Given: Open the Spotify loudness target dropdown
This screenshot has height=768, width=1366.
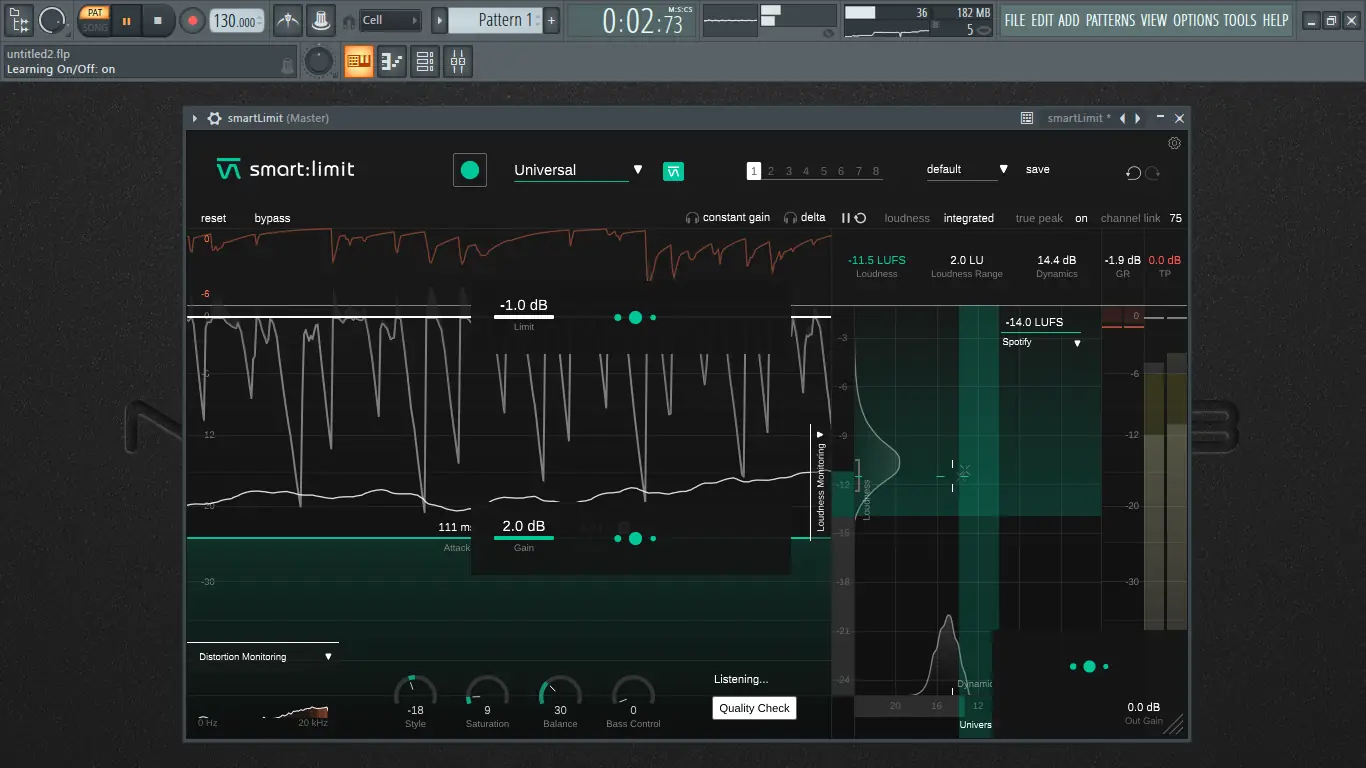Looking at the screenshot, I should click(1041, 342).
